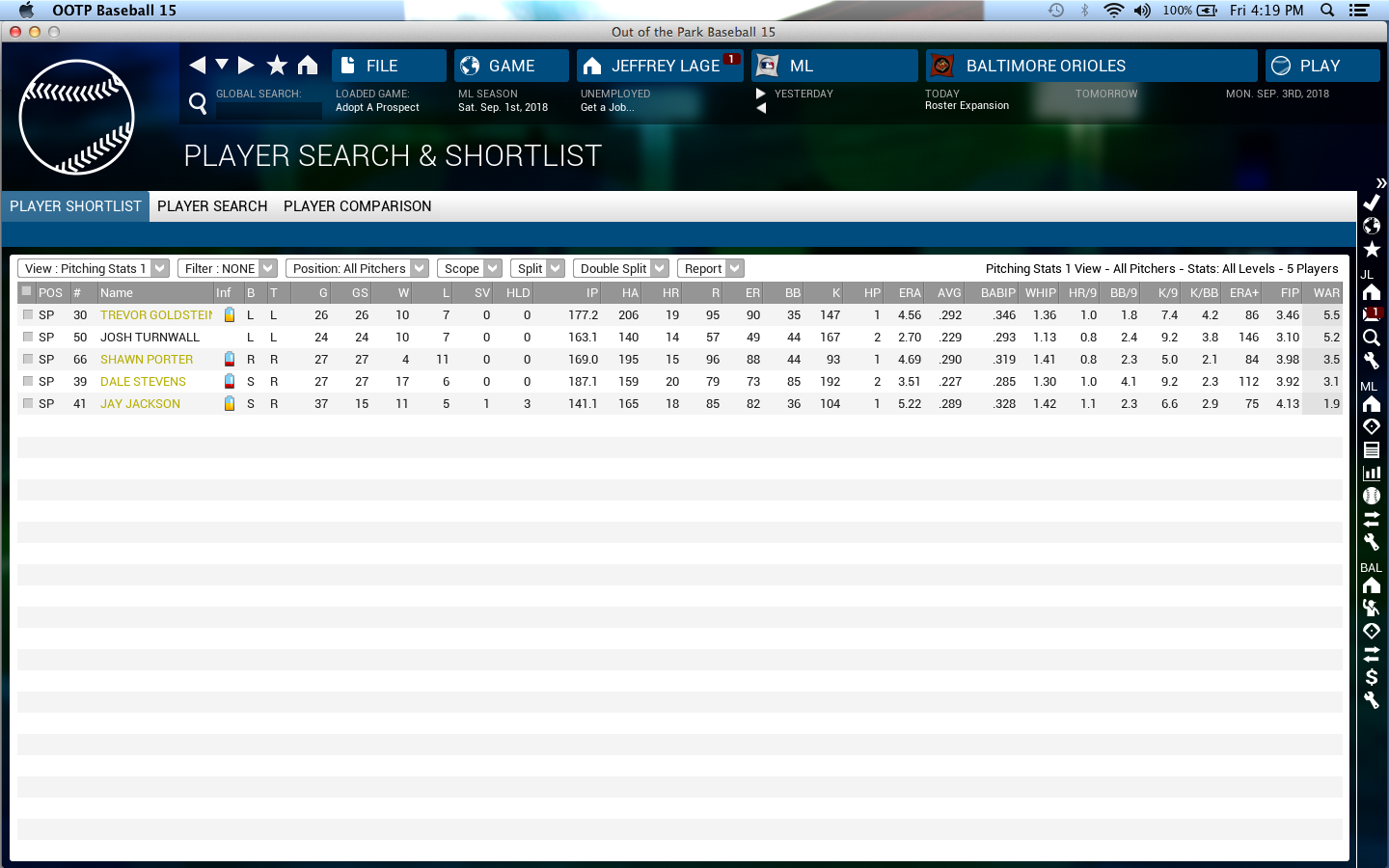The width and height of the screenshot is (1389, 868).
Task: Open the GAME menu
Action: 511,66
